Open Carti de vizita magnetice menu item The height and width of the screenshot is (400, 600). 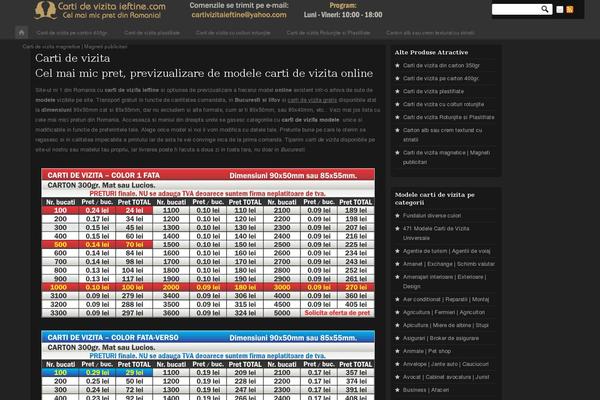tap(75, 46)
